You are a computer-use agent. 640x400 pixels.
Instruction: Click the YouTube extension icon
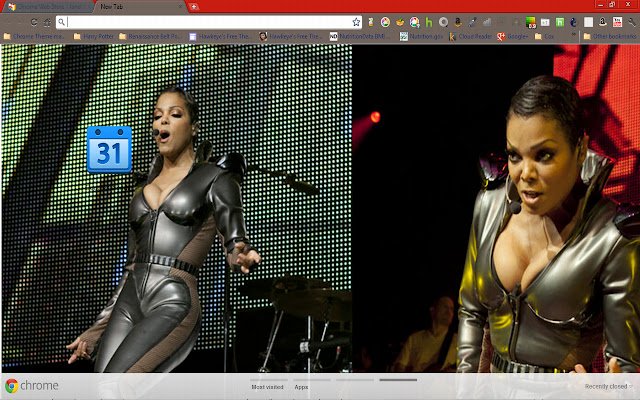617,22
